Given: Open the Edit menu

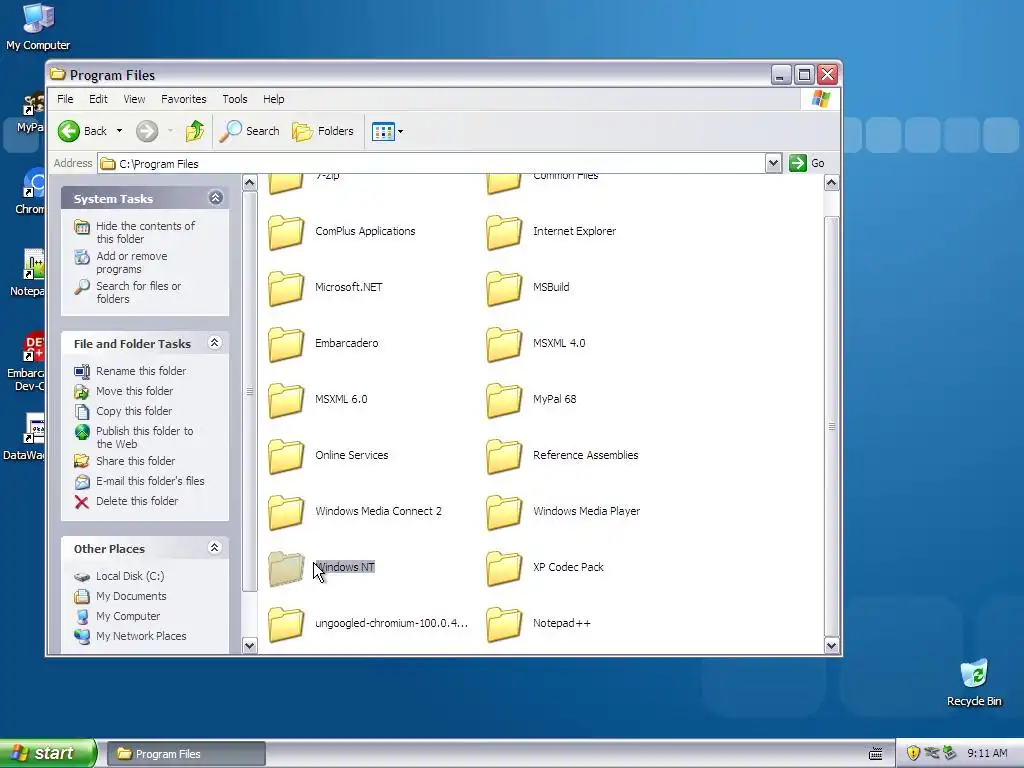Looking at the screenshot, I should 98,99.
